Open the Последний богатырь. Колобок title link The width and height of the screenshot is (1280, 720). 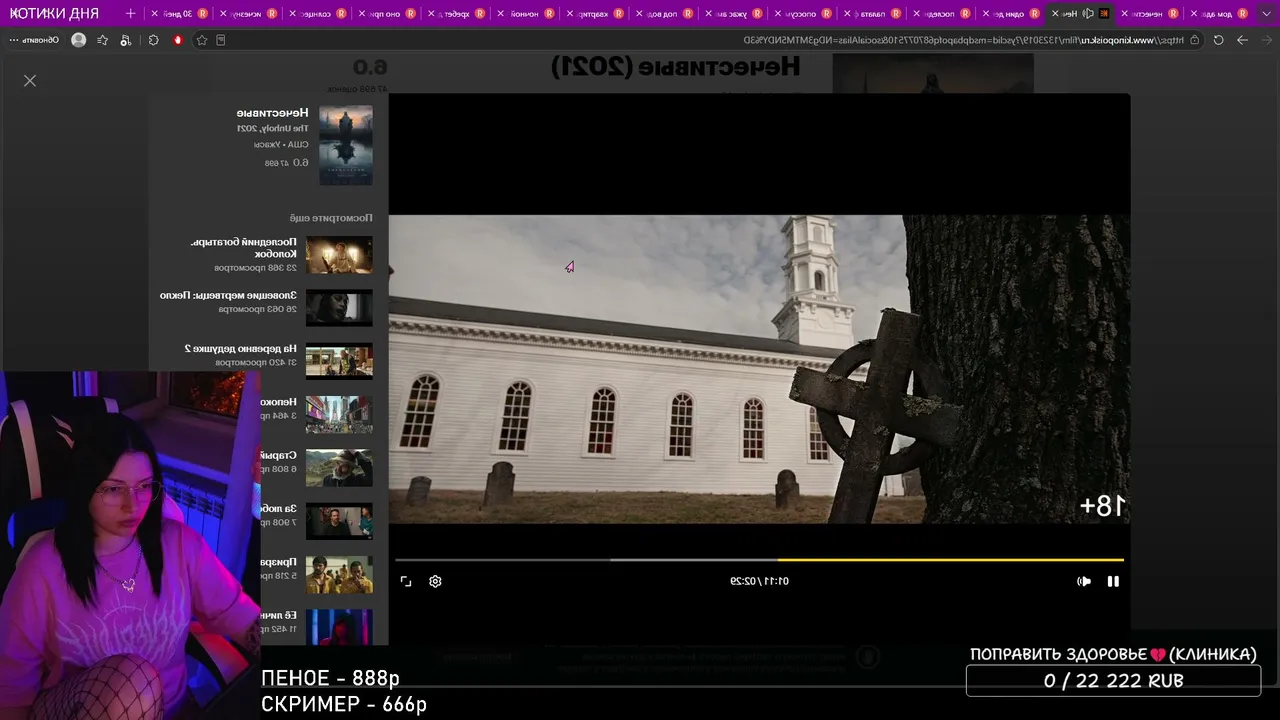(x=244, y=248)
